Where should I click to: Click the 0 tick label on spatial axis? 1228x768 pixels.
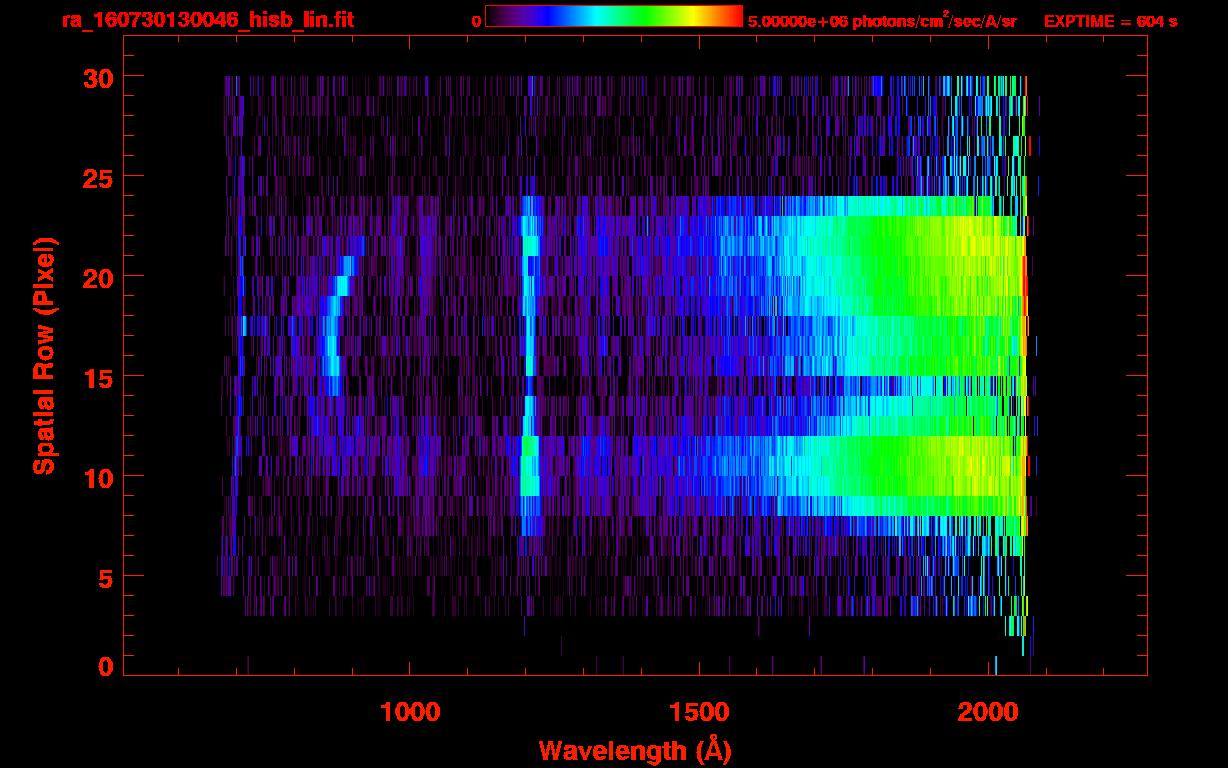click(104, 667)
